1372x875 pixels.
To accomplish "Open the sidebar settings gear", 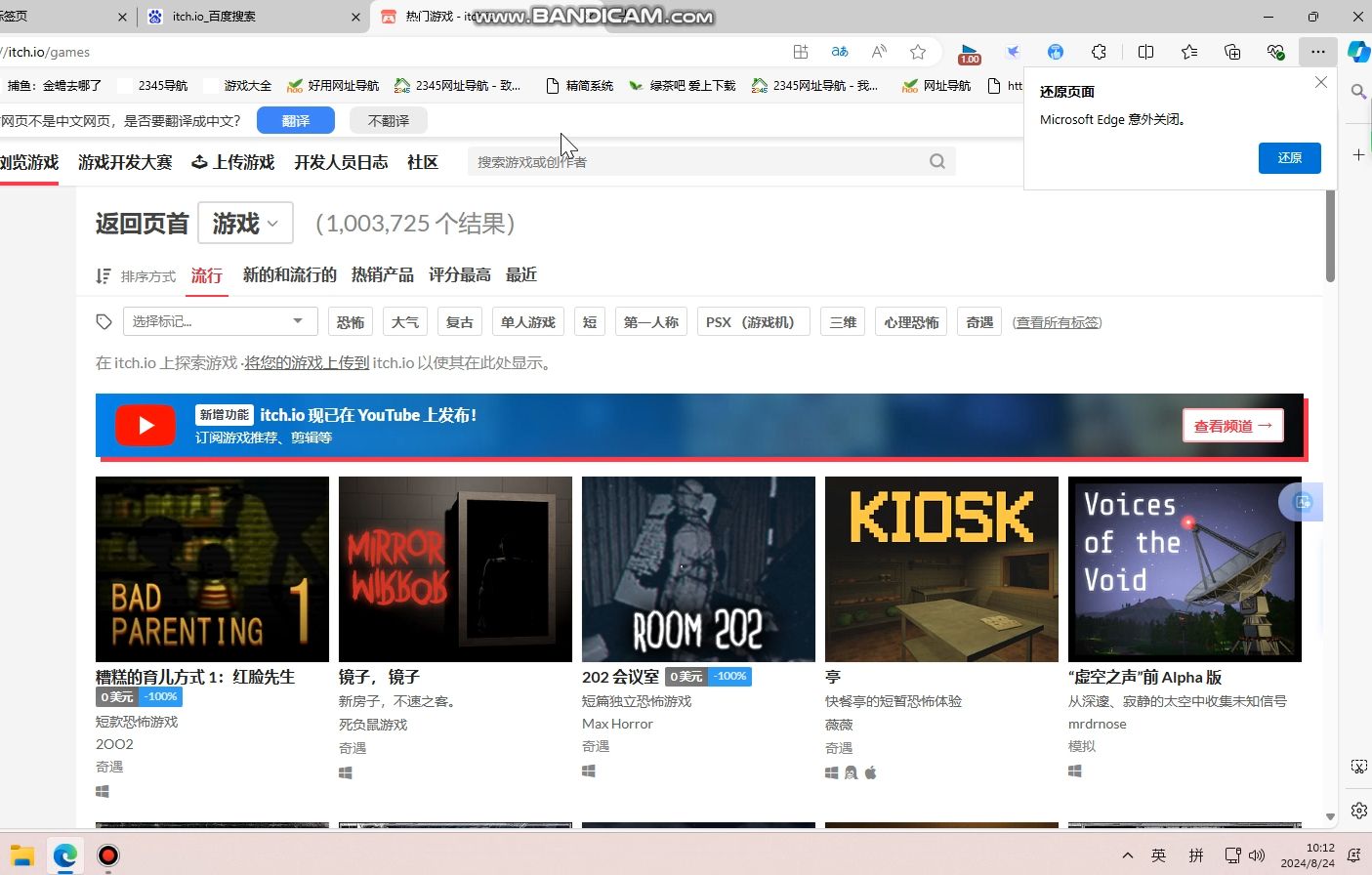I will coord(1358,811).
